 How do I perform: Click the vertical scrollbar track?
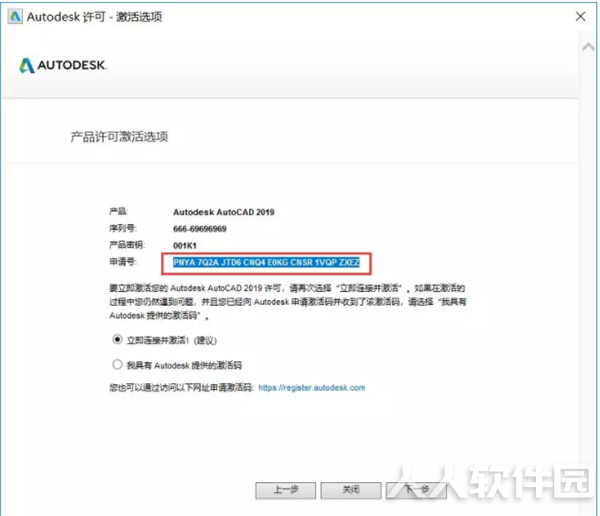588,268
